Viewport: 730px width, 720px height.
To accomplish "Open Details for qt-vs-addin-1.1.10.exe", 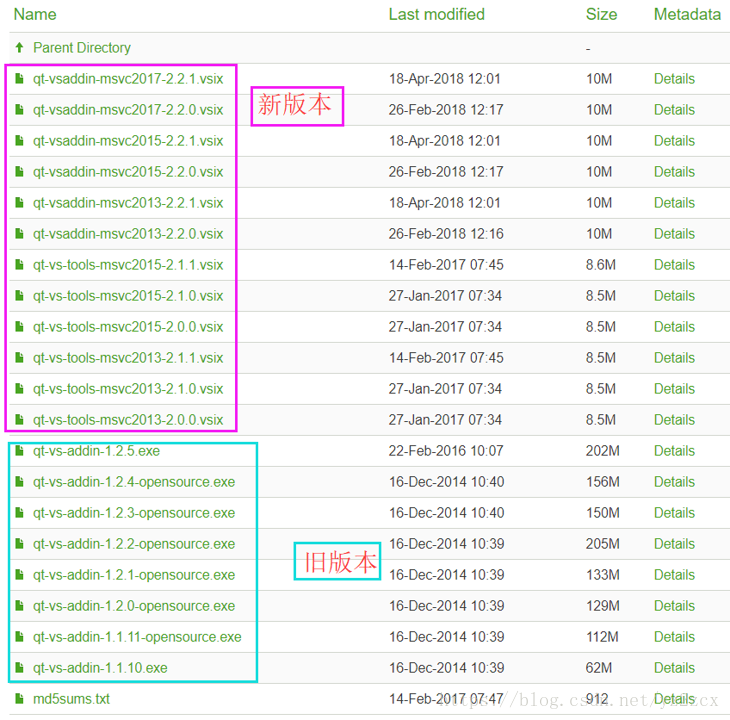I will [674, 668].
